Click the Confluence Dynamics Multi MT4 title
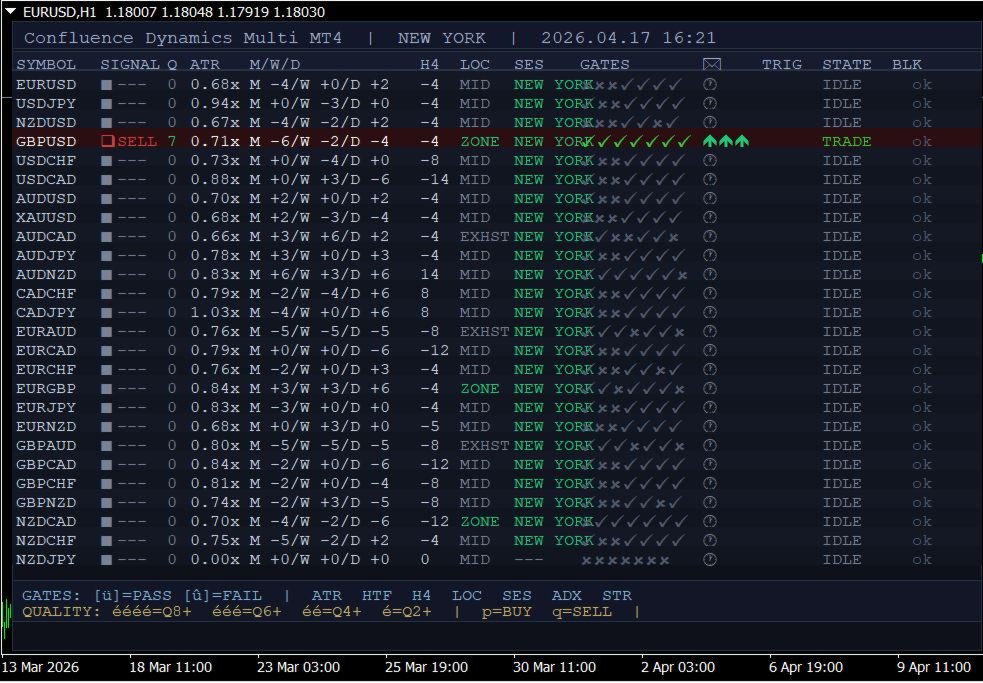Image resolution: width=983 pixels, height=683 pixels. [183, 38]
